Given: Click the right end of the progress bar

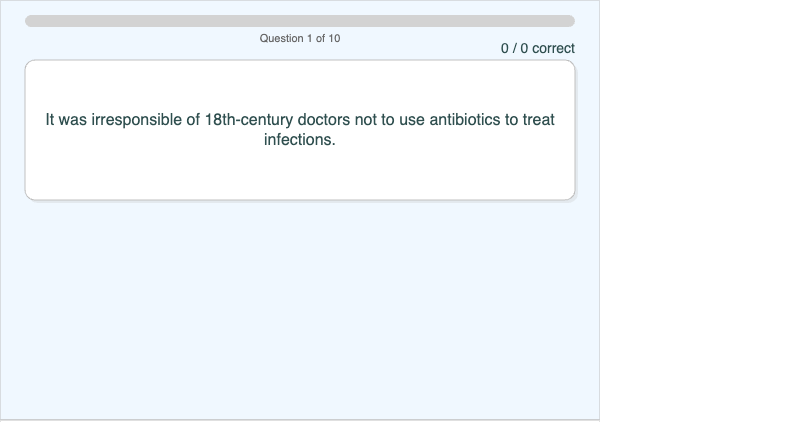Looking at the screenshot, I should pos(570,21).
